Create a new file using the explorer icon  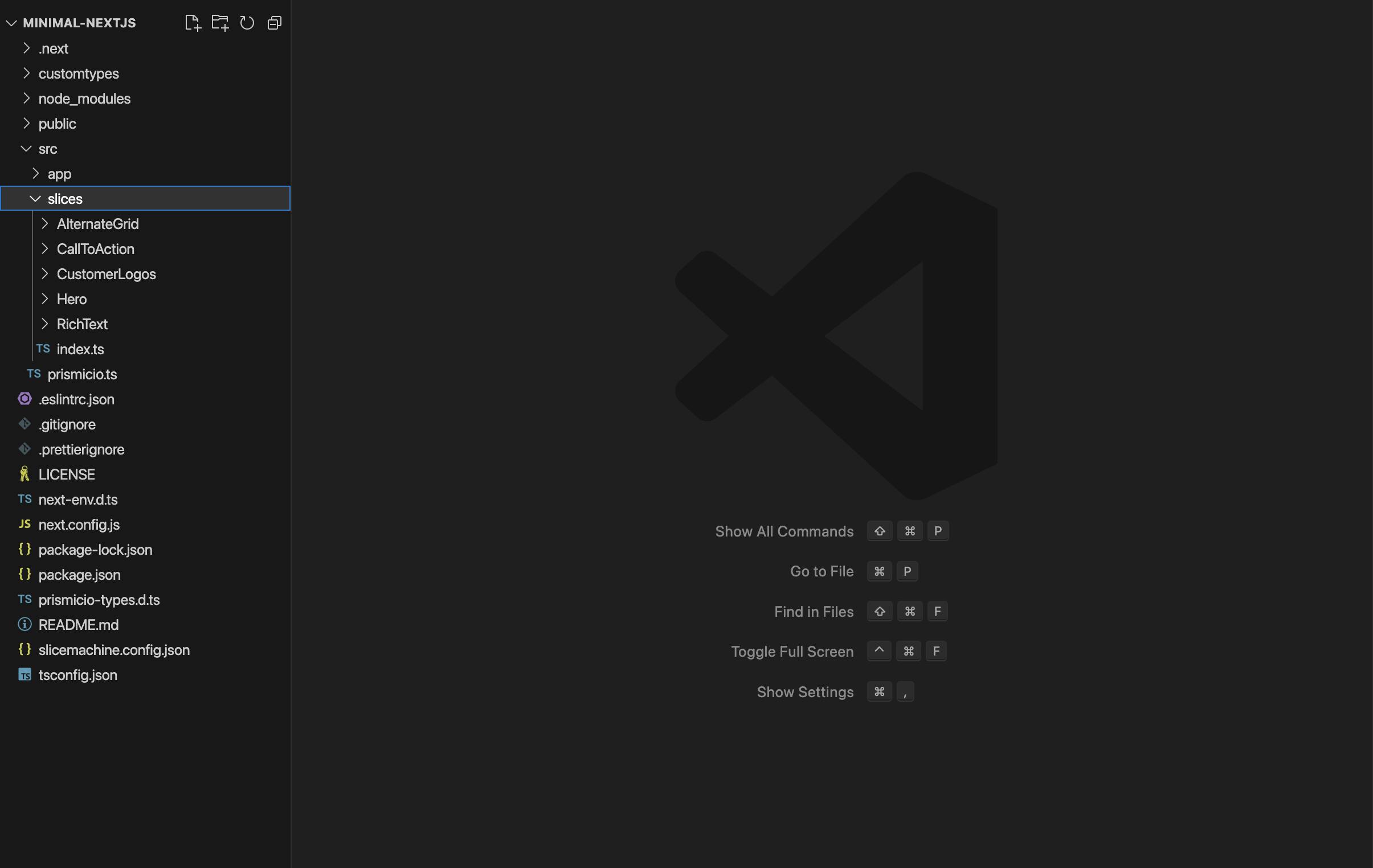click(x=192, y=23)
